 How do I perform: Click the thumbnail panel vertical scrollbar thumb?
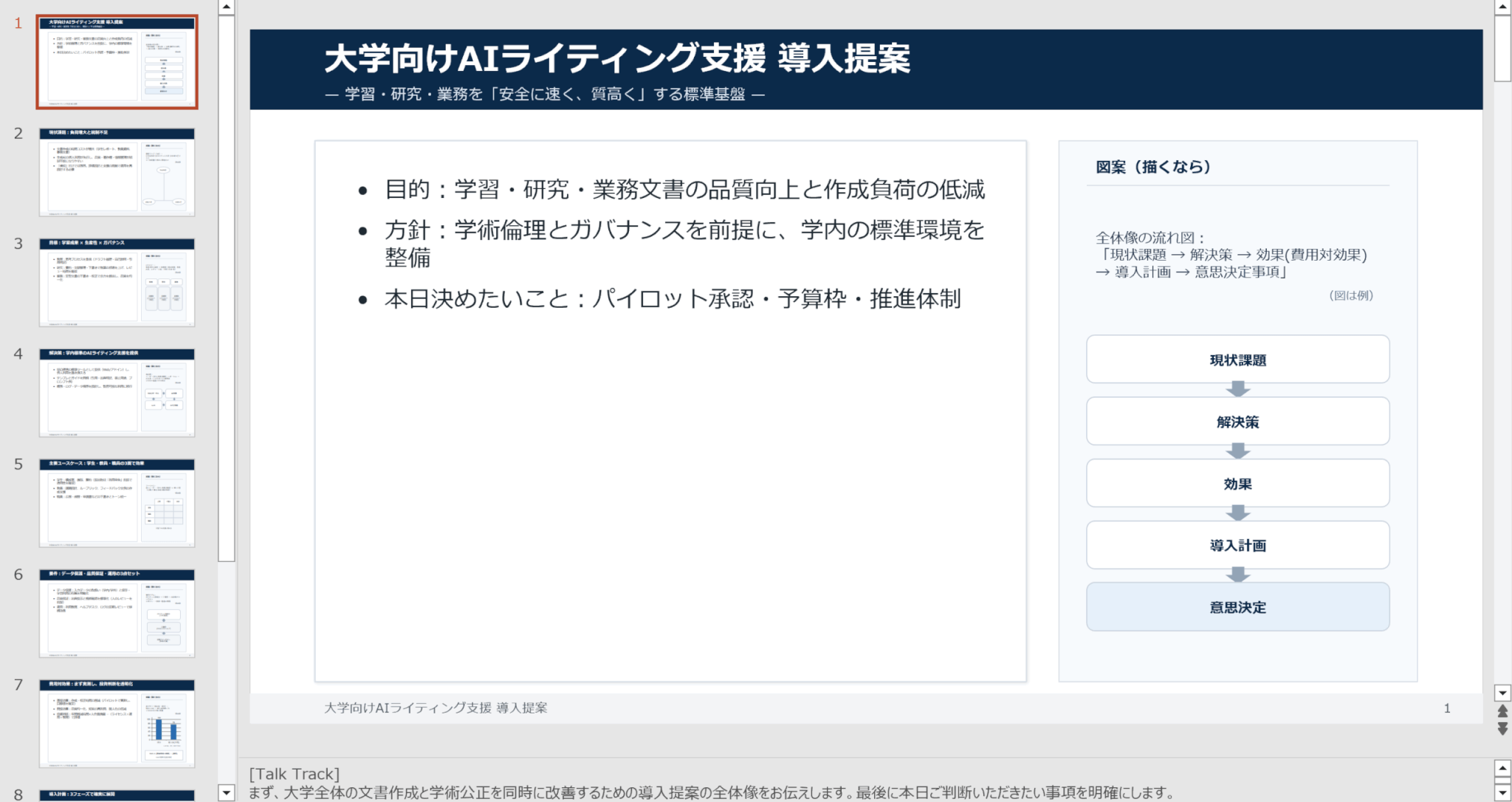click(227, 288)
